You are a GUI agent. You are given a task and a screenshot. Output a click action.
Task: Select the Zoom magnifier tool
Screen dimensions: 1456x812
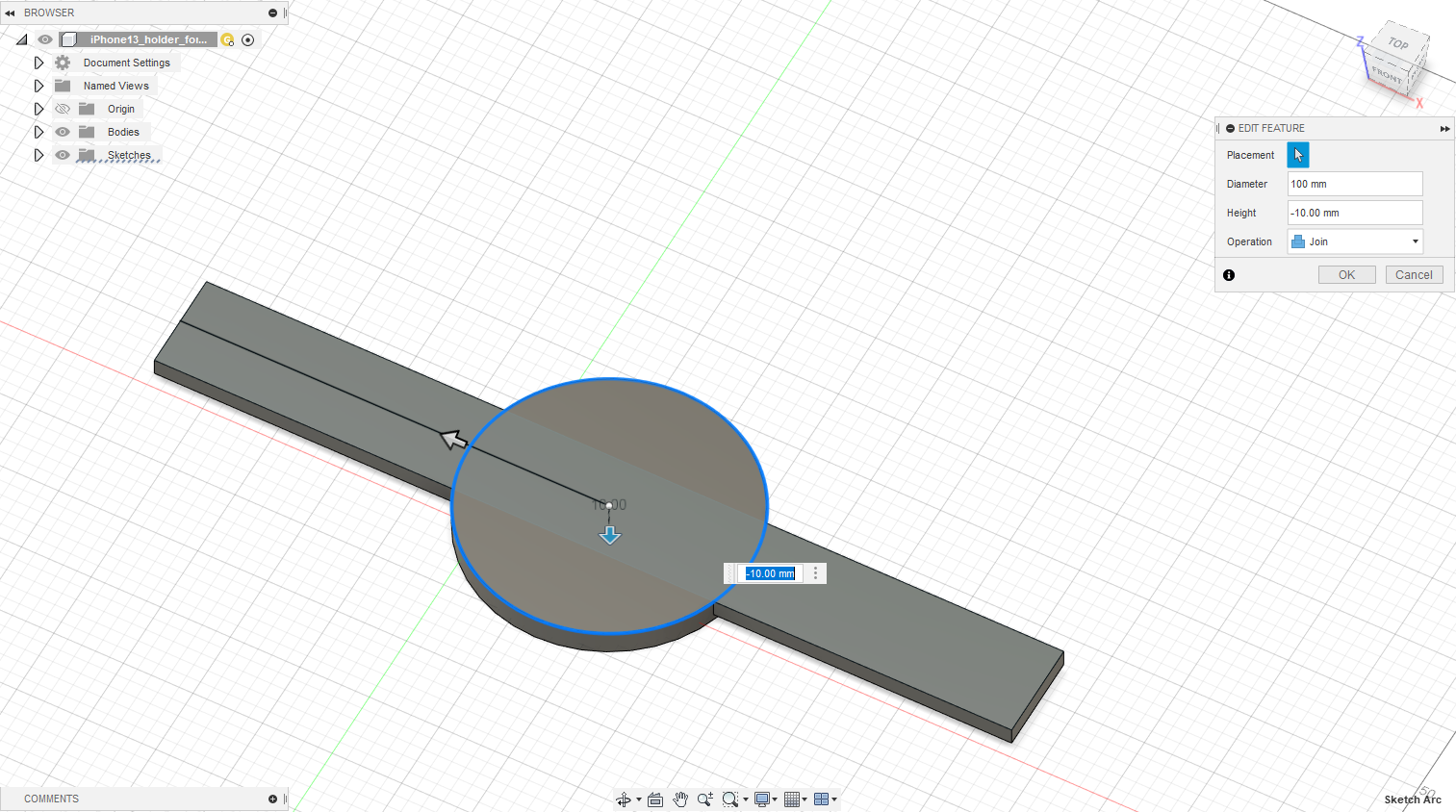(705, 799)
